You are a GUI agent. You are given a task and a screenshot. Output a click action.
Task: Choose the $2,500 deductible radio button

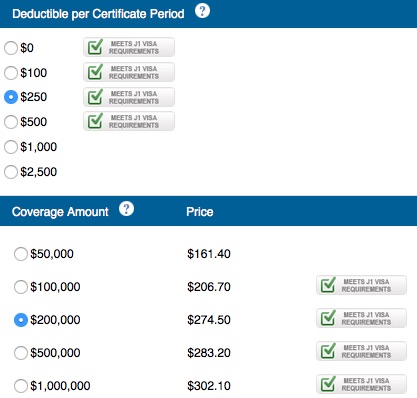tap(11, 172)
